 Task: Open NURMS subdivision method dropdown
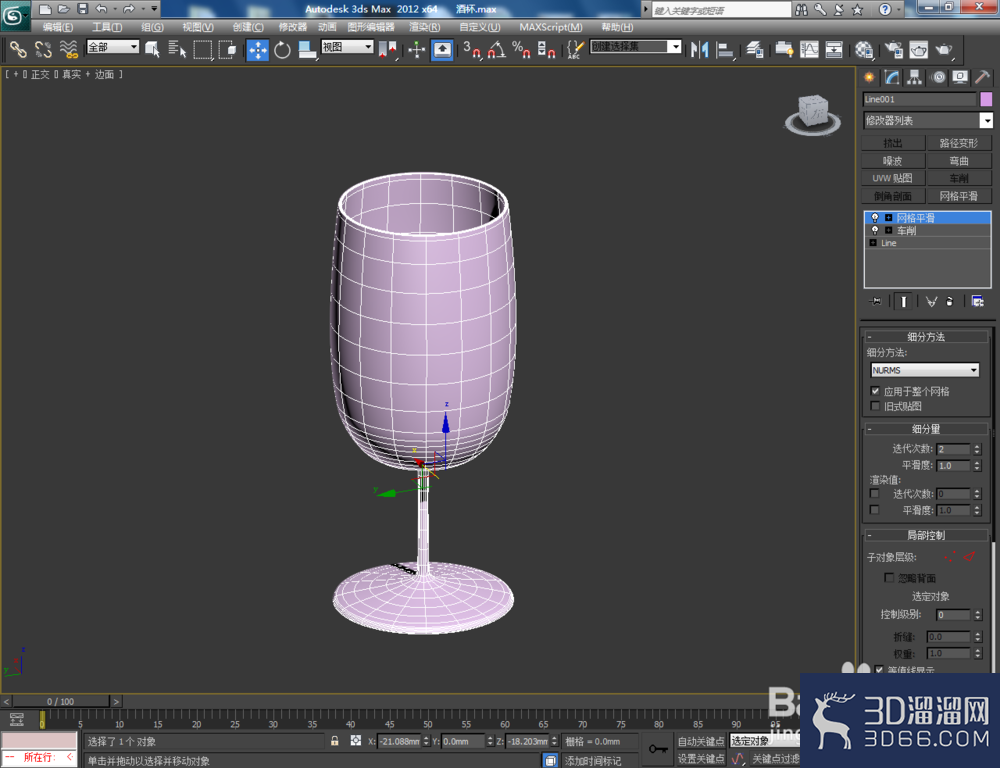point(925,370)
